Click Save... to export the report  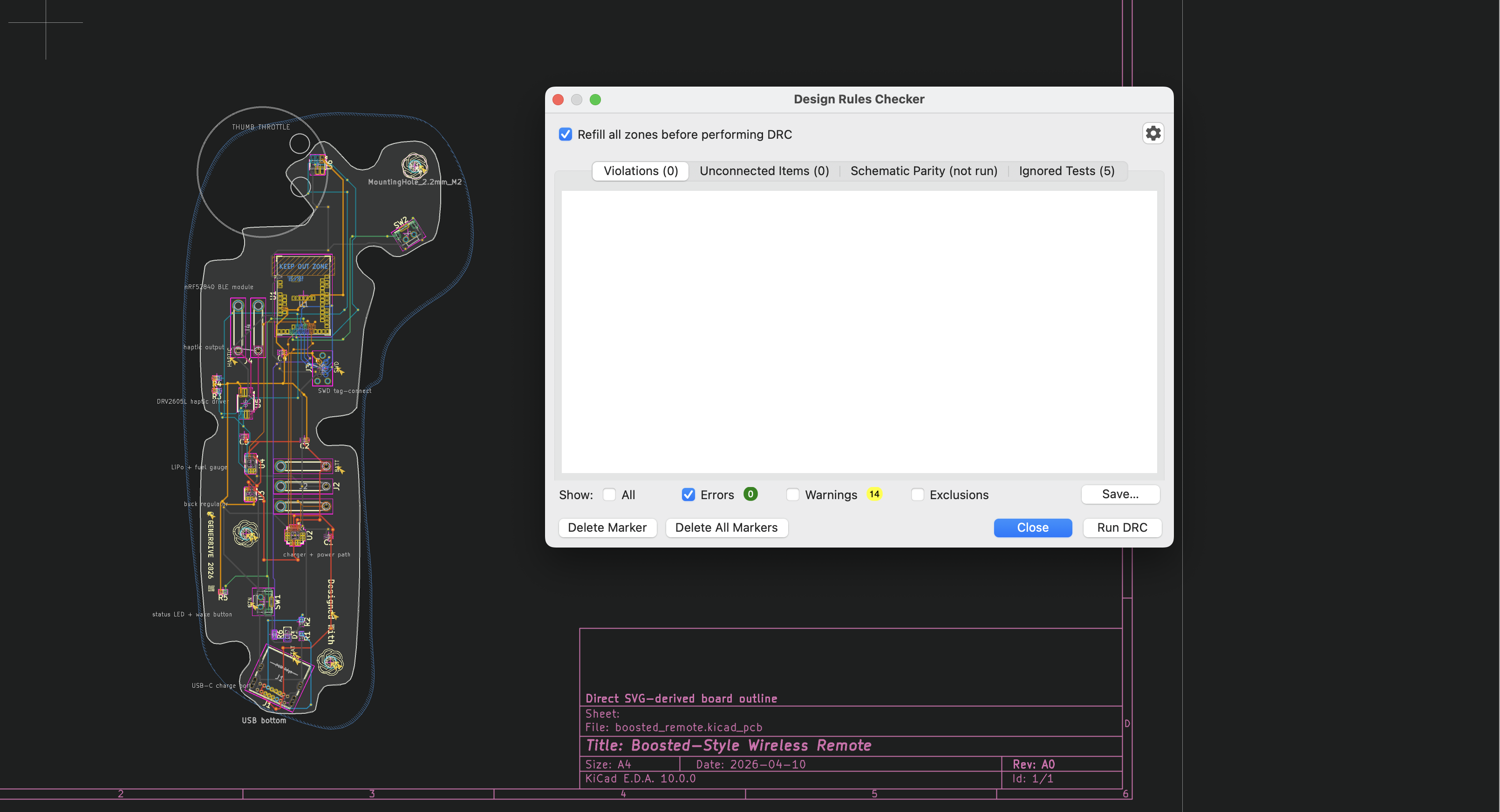[x=1120, y=494]
